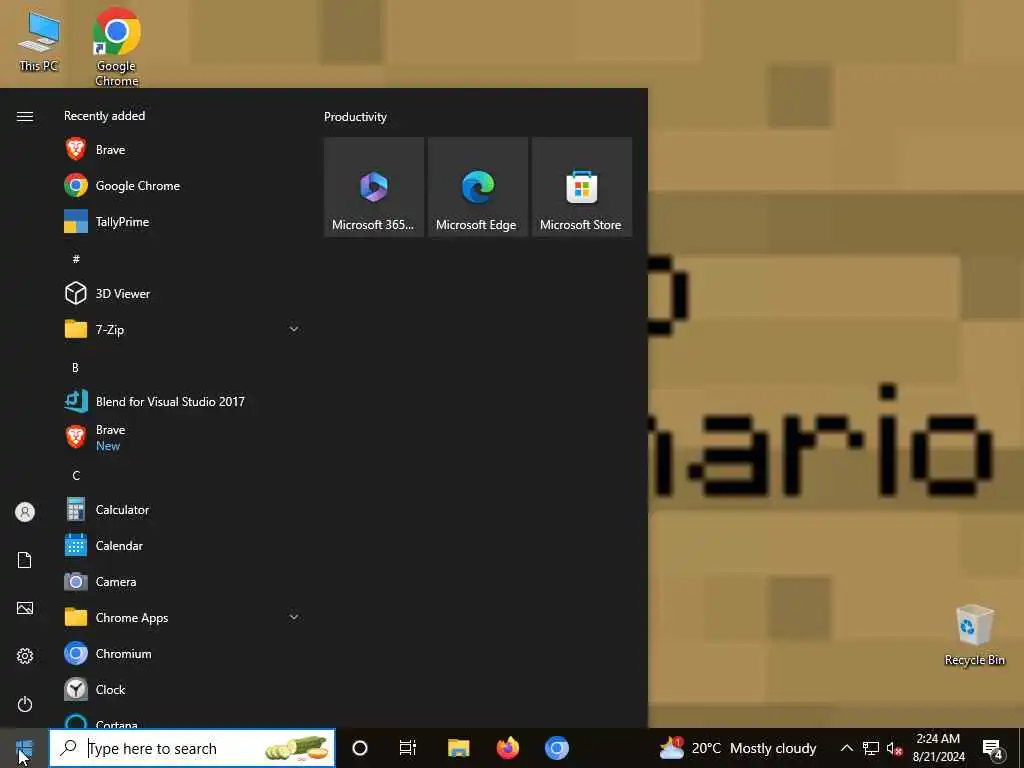Click the Recently added heading
The width and height of the screenshot is (1024, 768).
click(104, 116)
